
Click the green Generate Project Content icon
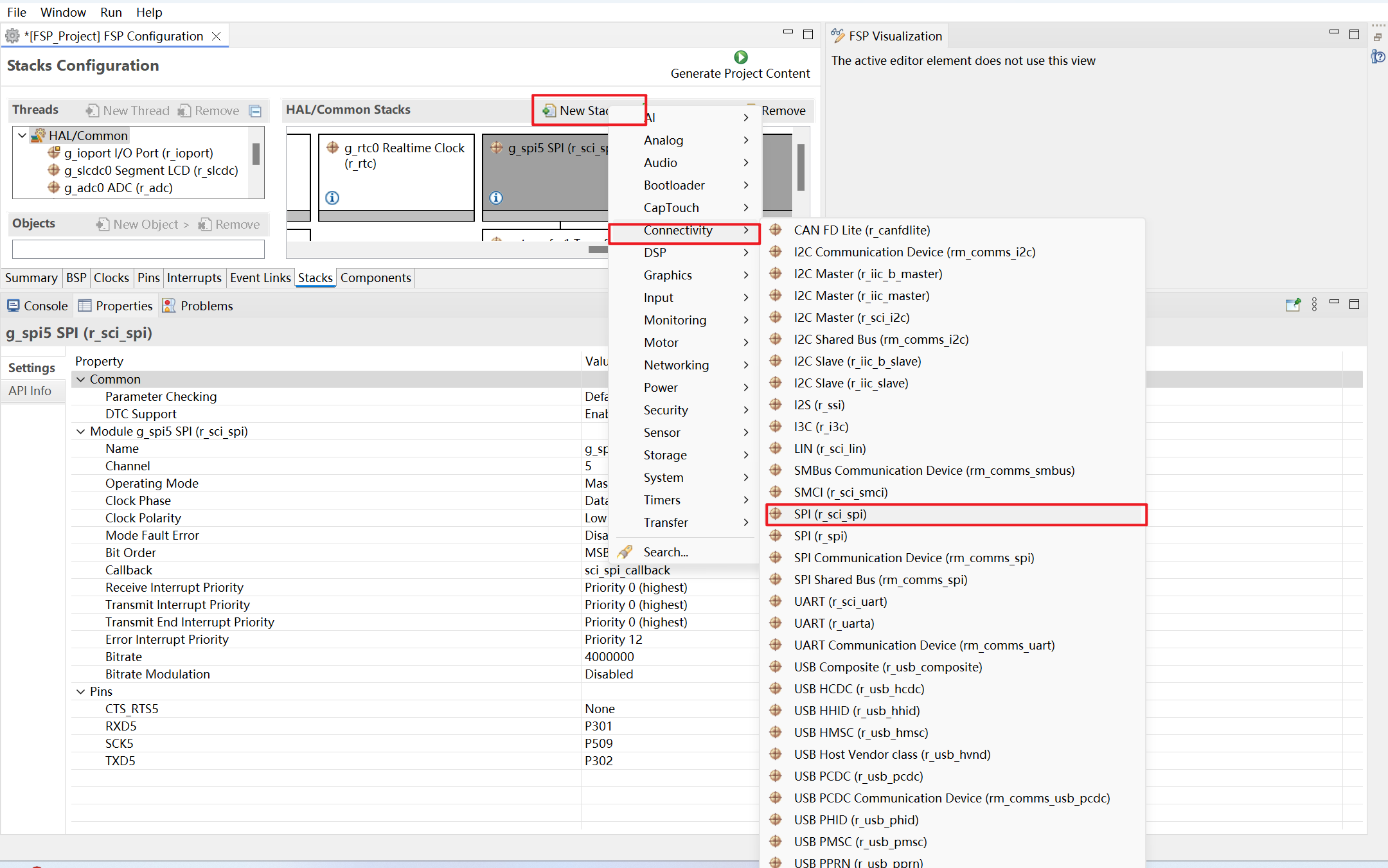[x=741, y=57]
